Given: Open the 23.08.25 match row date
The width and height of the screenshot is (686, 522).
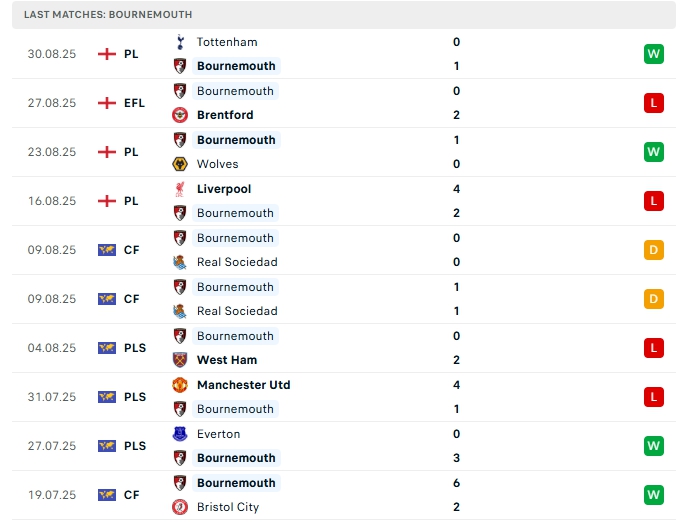Looking at the screenshot, I should click(50, 152).
